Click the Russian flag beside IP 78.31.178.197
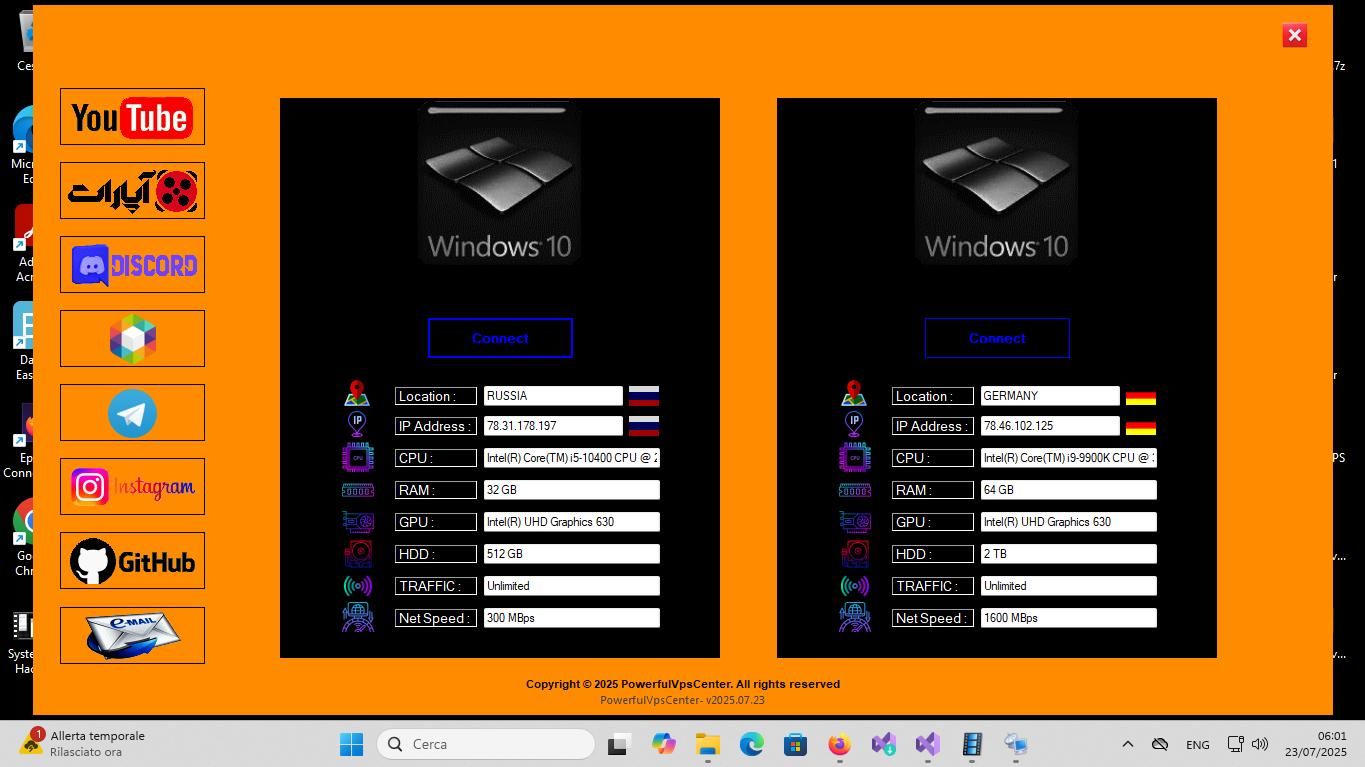The width and height of the screenshot is (1365, 767). (x=643, y=426)
